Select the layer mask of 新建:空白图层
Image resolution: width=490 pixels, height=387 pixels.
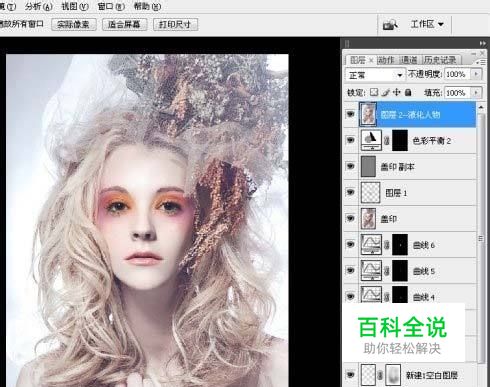393,375
